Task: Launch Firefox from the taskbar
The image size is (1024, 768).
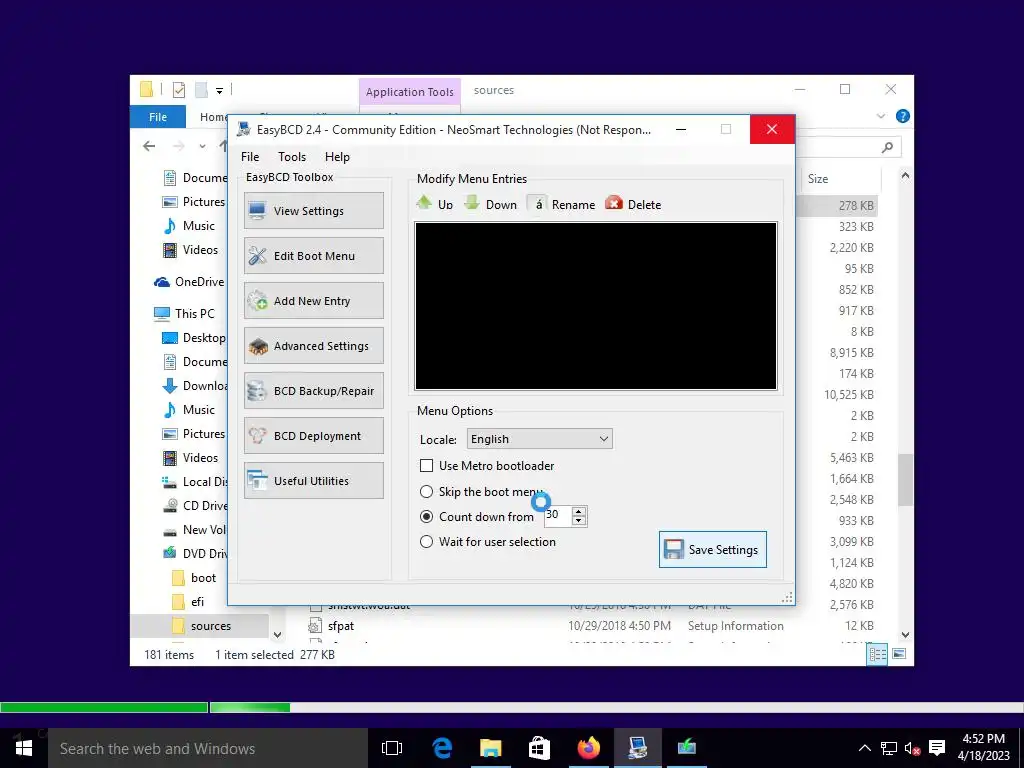Action: point(588,748)
